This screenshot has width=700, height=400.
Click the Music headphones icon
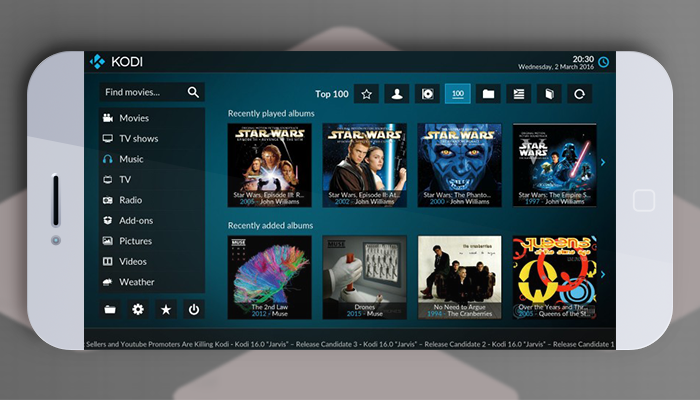click(x=108, y=159)
